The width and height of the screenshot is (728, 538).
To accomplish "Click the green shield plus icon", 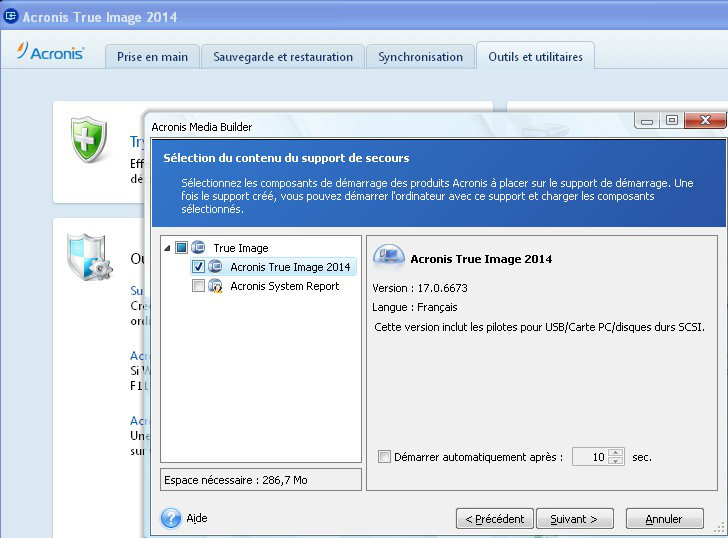I will click(89, 139).
